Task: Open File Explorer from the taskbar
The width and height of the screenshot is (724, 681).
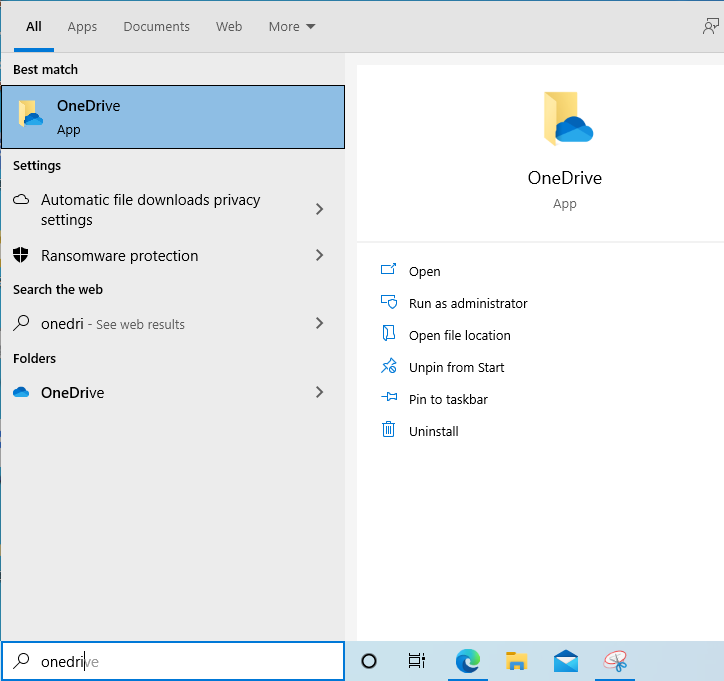Action: [x=516, y=661]
